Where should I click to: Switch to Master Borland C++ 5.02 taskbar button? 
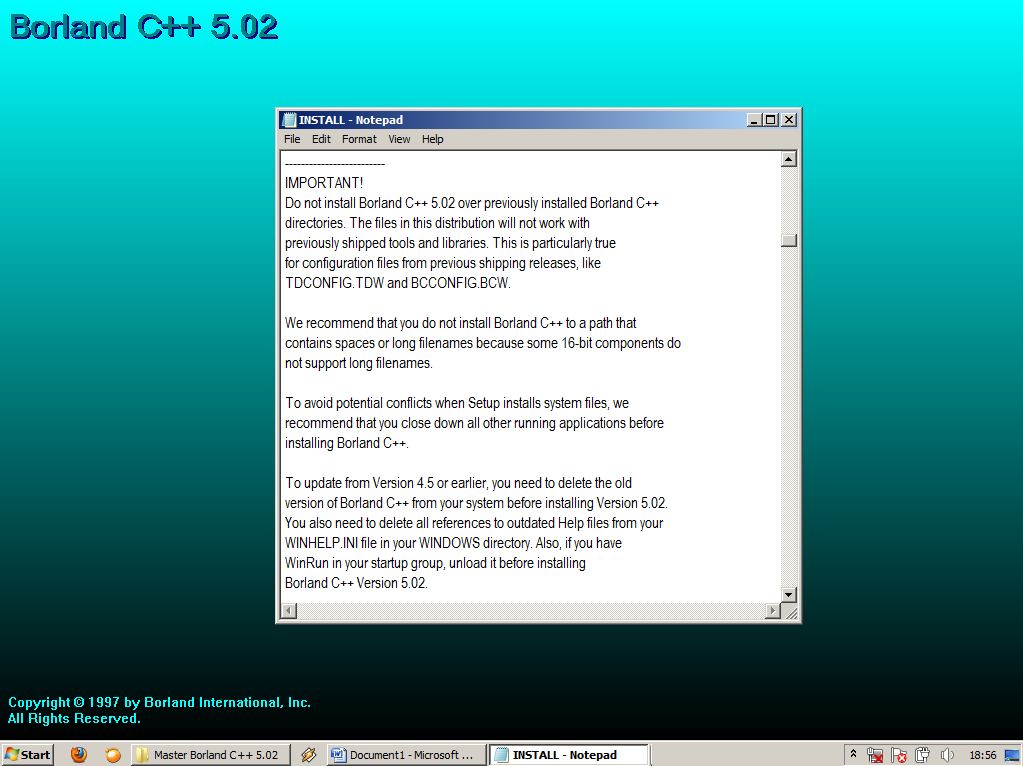209,755
